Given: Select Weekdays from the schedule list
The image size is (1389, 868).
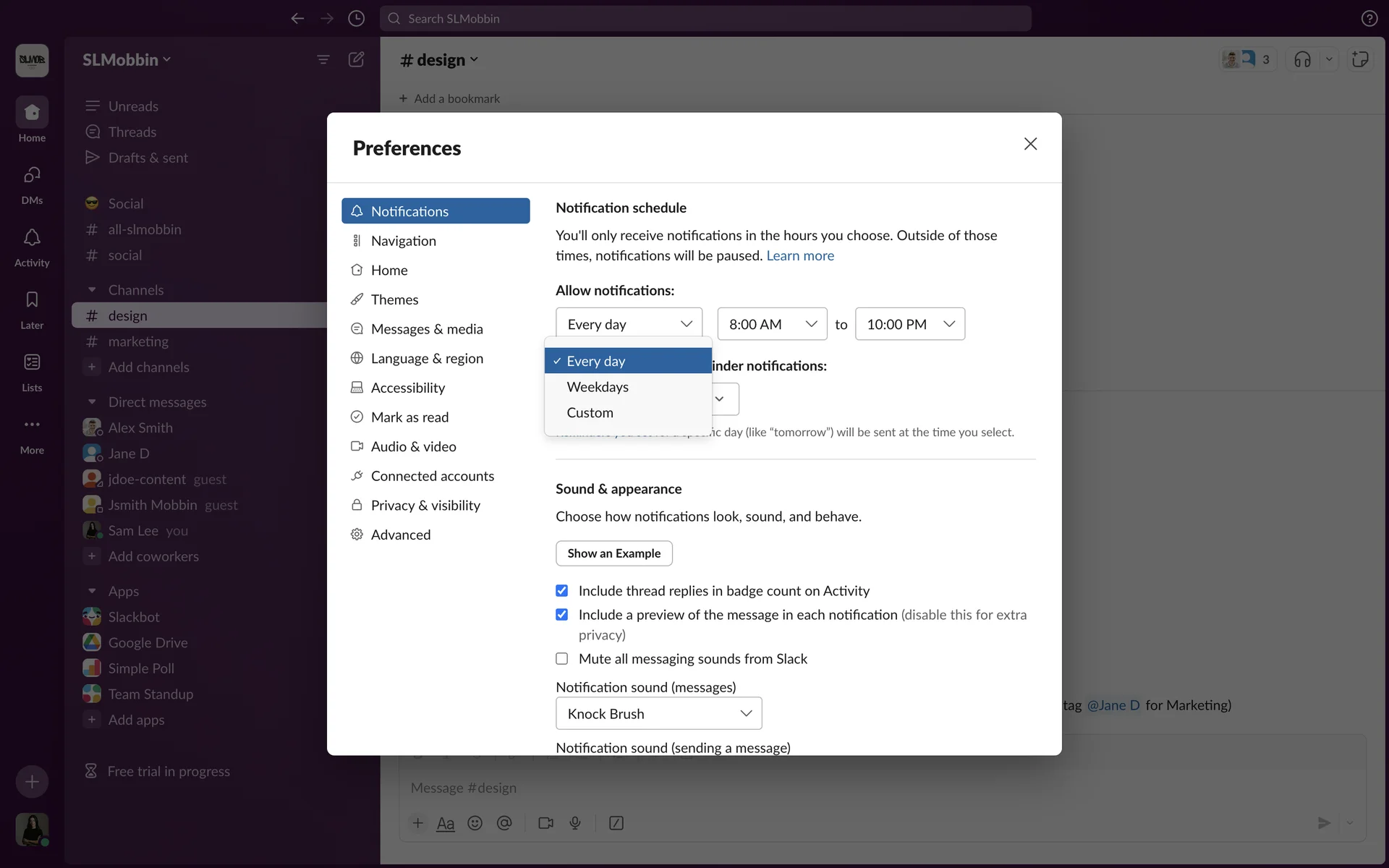Looking at the screenshot, I should coord(598,387).
